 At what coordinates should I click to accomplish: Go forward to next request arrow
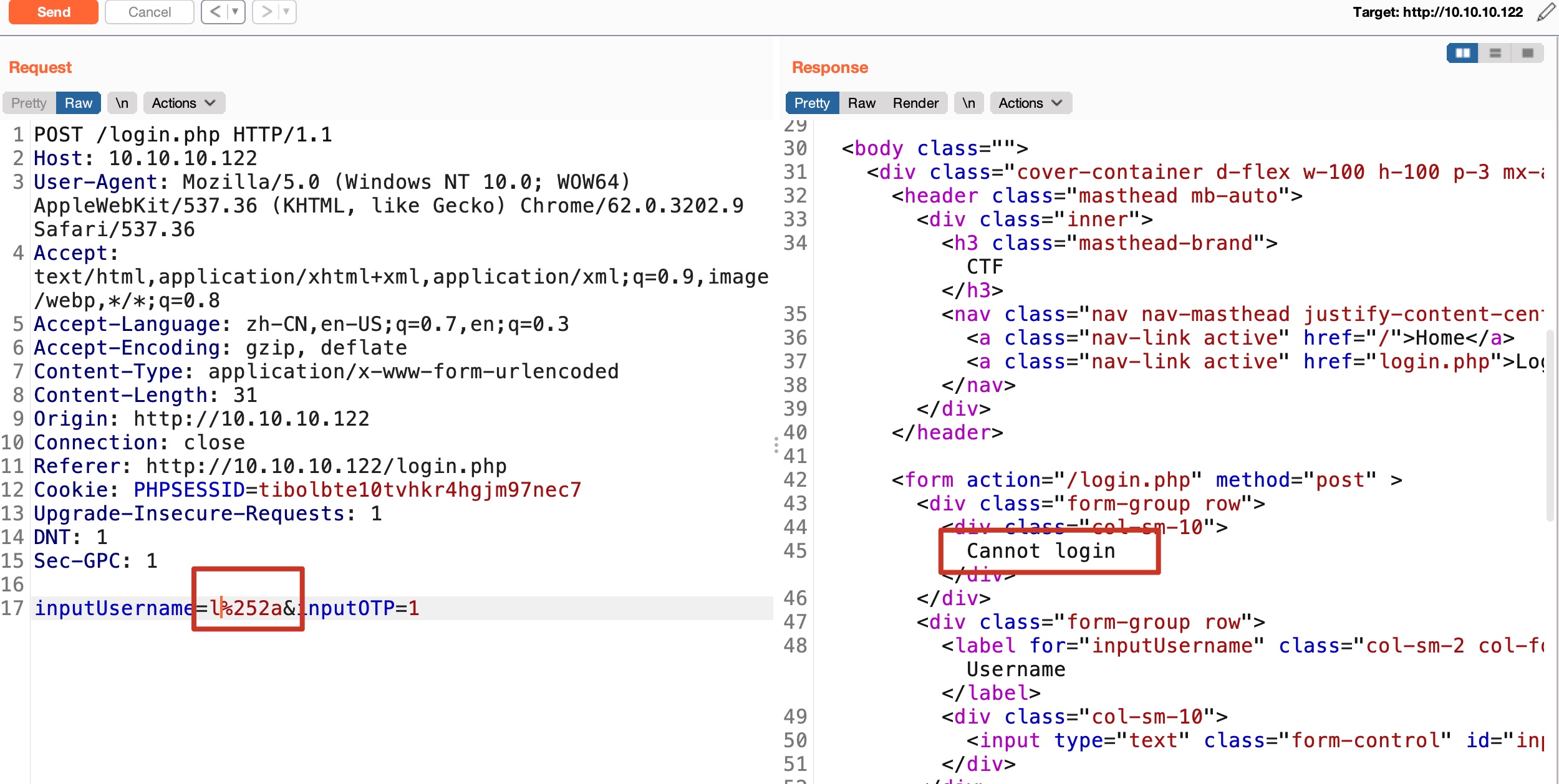[x=267, y=12]
